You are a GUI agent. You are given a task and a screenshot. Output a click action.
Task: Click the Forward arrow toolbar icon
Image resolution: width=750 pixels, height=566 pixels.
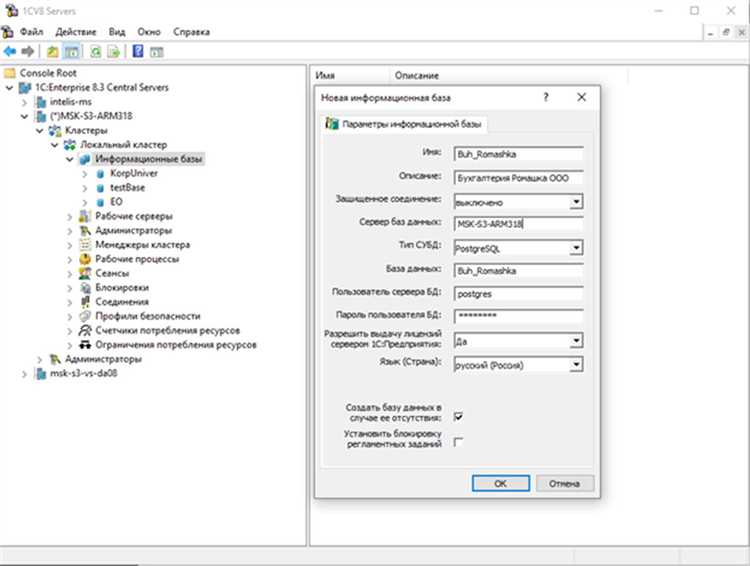(x=28, y=51)
